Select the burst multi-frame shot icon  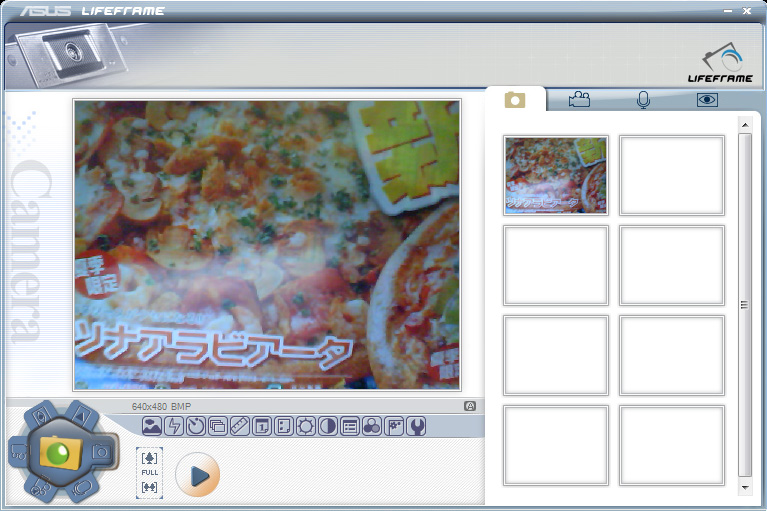coord(218,426)
